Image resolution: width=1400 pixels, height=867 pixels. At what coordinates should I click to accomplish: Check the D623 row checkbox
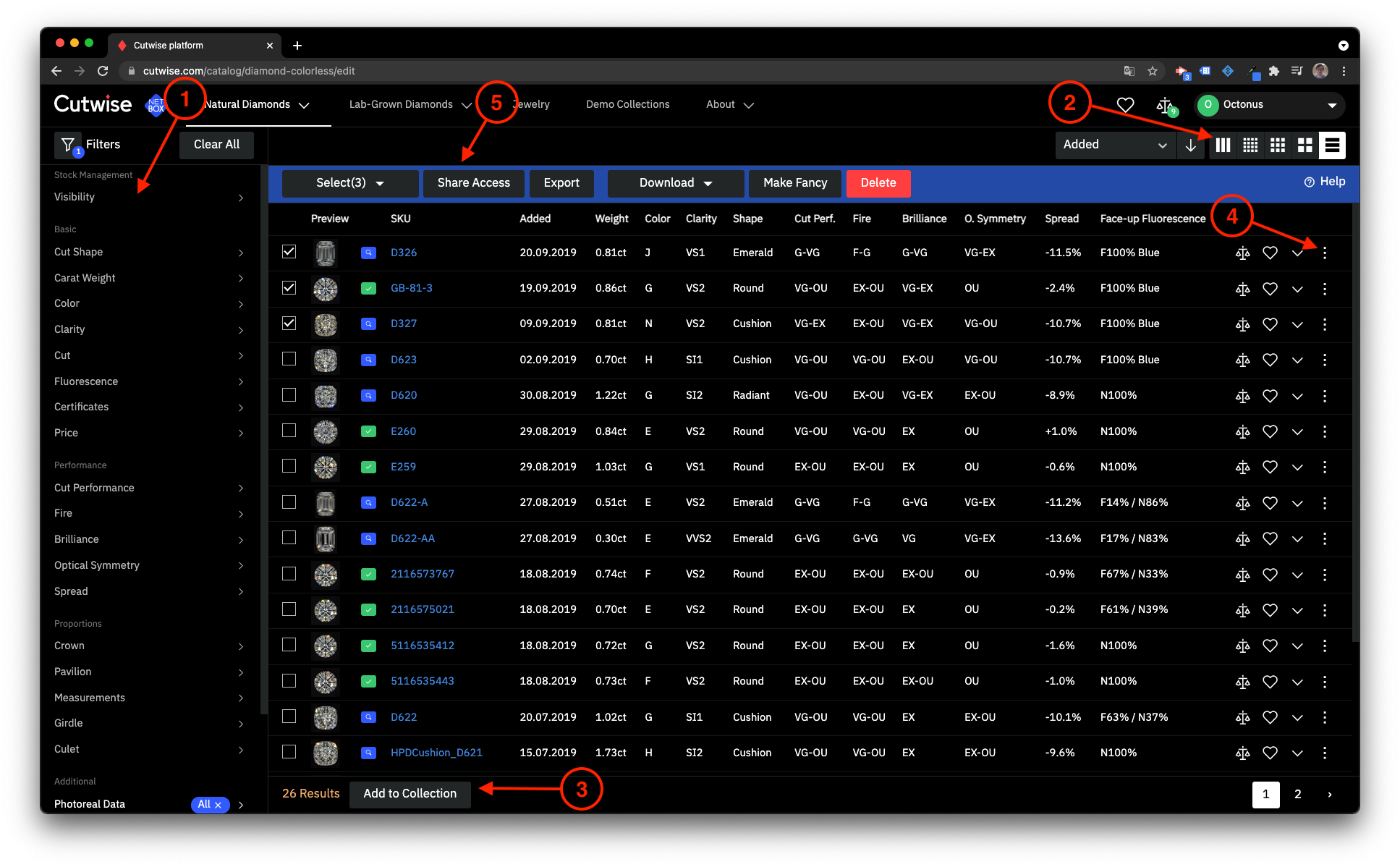point(289,358)
